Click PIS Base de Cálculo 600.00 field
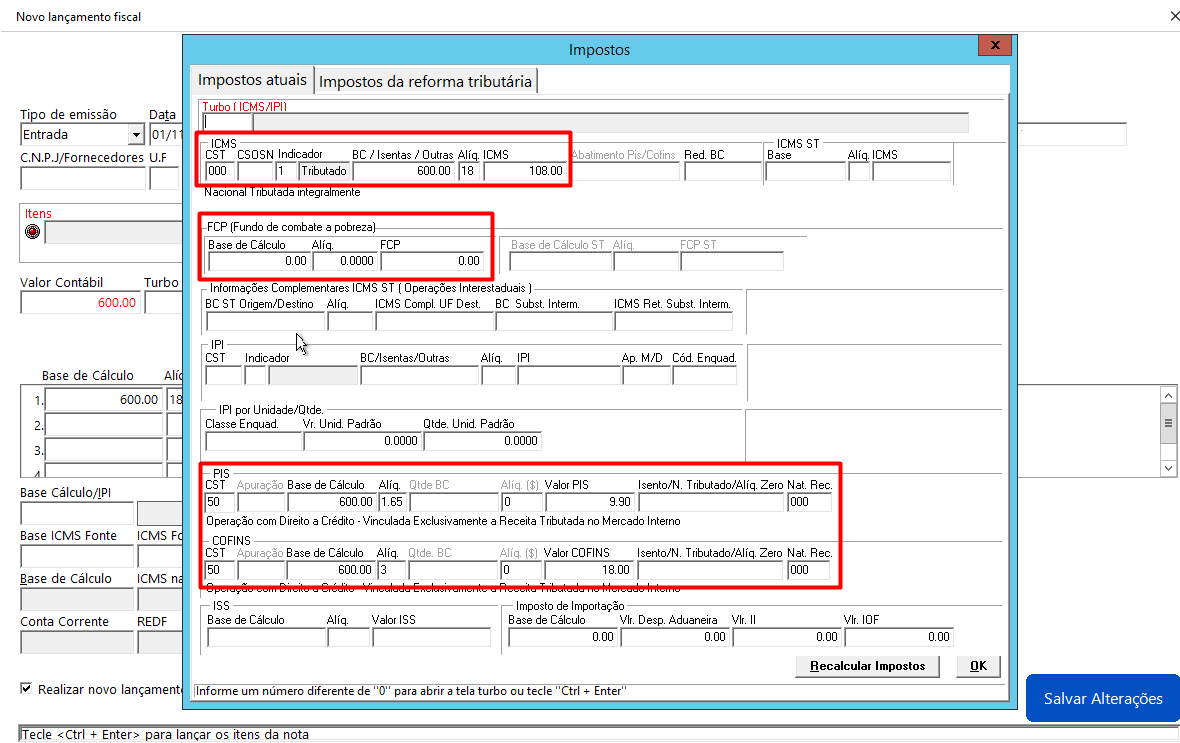The width and height of the screenshot is (1180, 743). [331, 502]
